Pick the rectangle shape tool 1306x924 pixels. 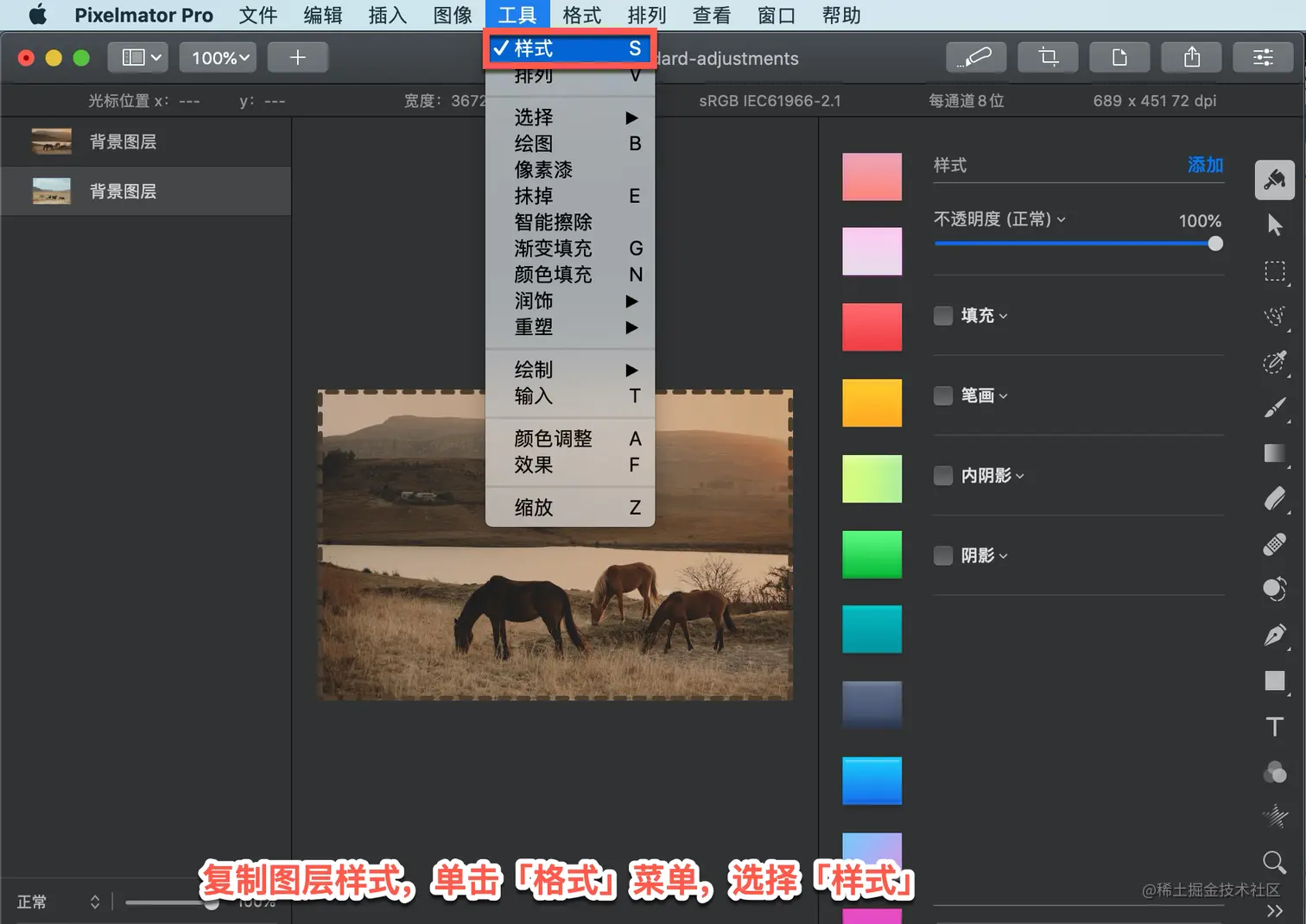(x=1274, y=681)
